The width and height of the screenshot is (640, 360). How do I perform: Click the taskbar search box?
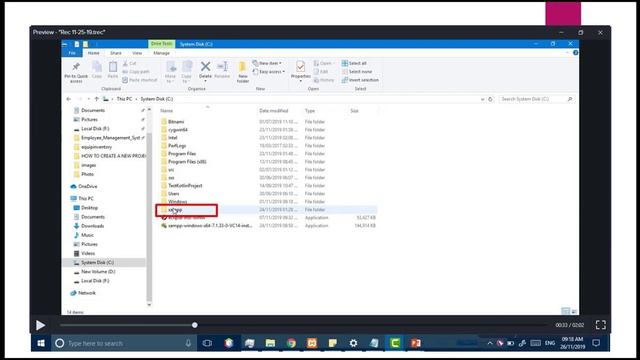pos(123,343)
